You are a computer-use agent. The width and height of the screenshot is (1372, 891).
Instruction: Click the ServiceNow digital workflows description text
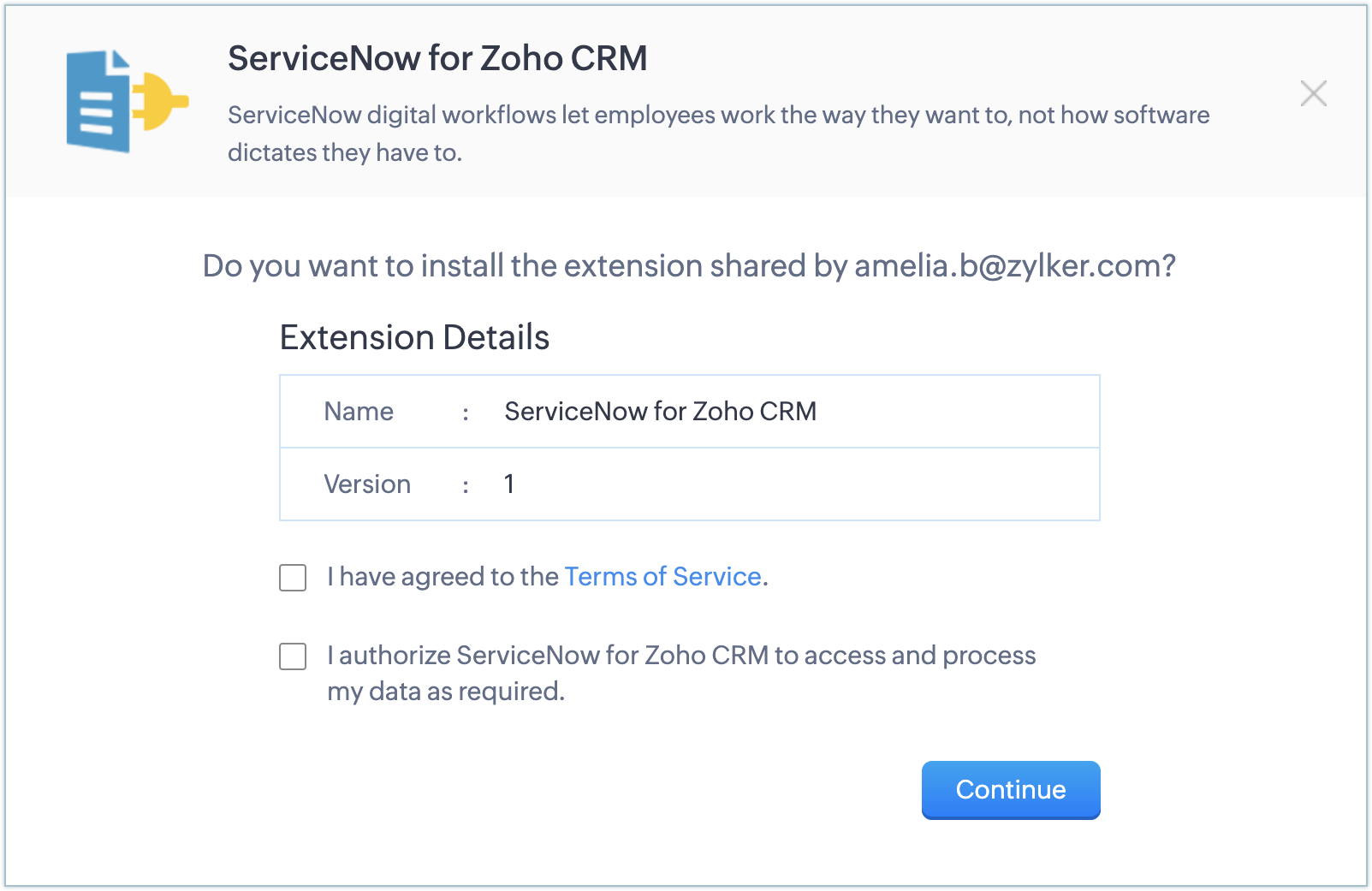coord(717,116)
